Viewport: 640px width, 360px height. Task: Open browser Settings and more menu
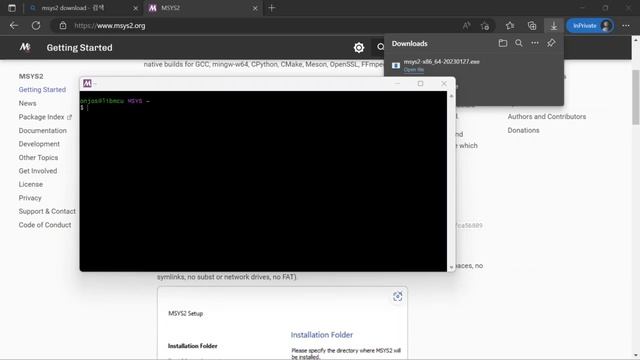[x=626, y=26]
